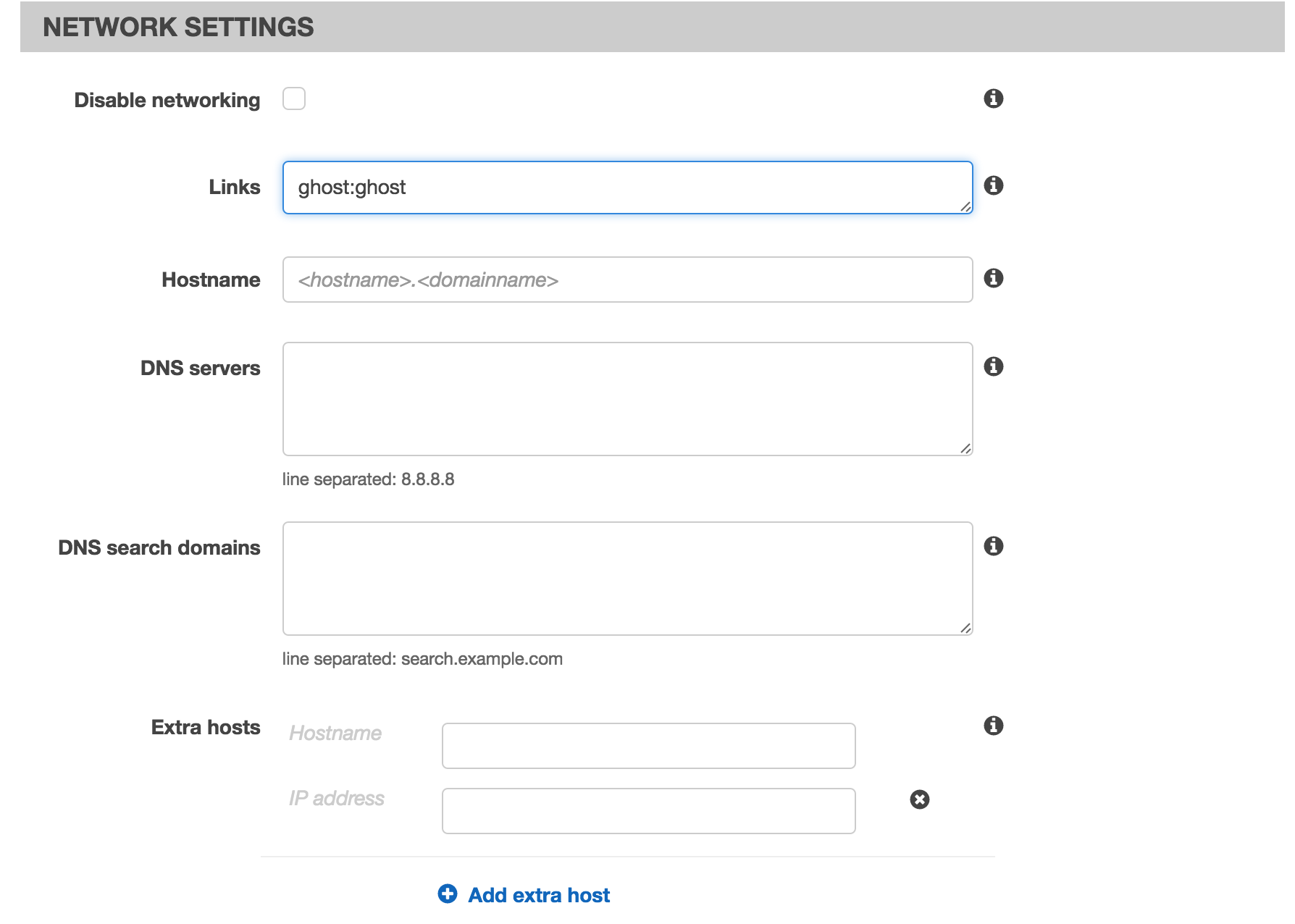The width and height of the screenshot is (1295, 924).
Task: Click the 'line separated: search.example.com' hint
Action: pyautogui.click(x=422, y=659)
